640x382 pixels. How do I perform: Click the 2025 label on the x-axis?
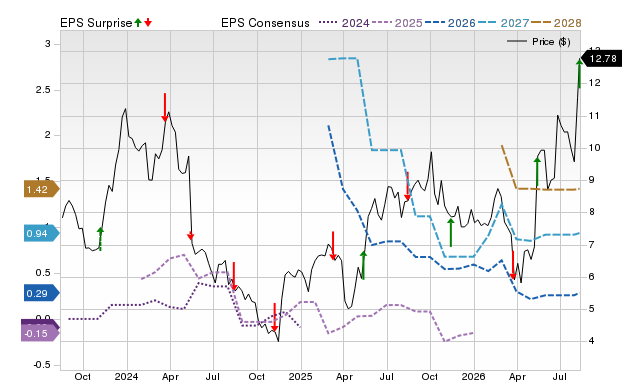(x=300, y=376)
